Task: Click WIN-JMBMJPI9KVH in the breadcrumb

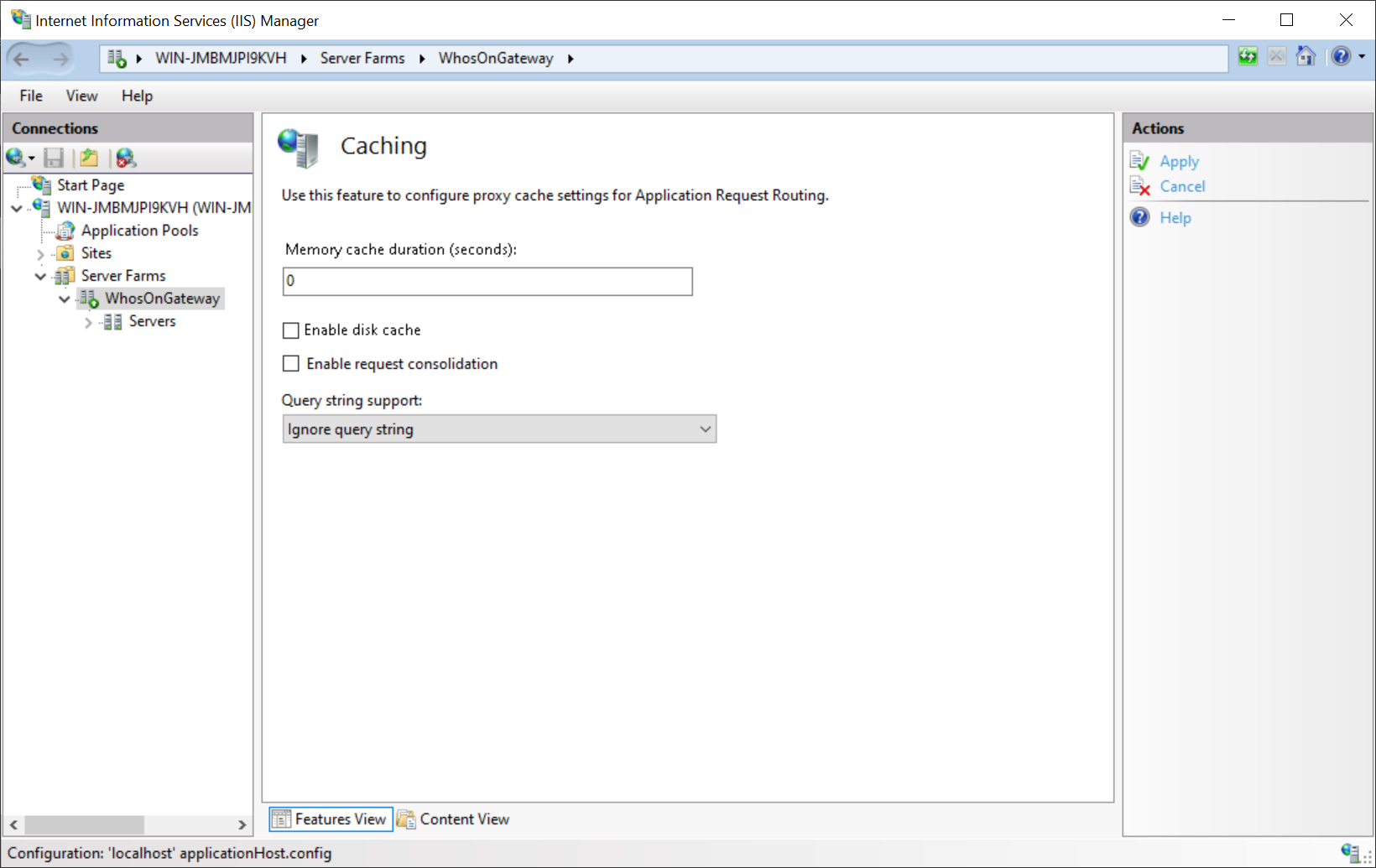Action: (x=221, y=58)
